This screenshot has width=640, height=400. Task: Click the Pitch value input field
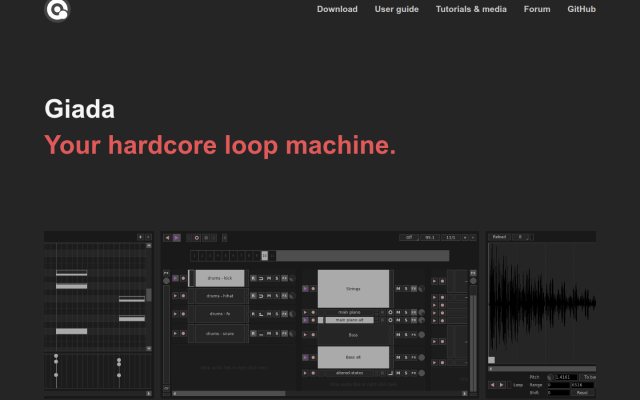pos(566,377)
